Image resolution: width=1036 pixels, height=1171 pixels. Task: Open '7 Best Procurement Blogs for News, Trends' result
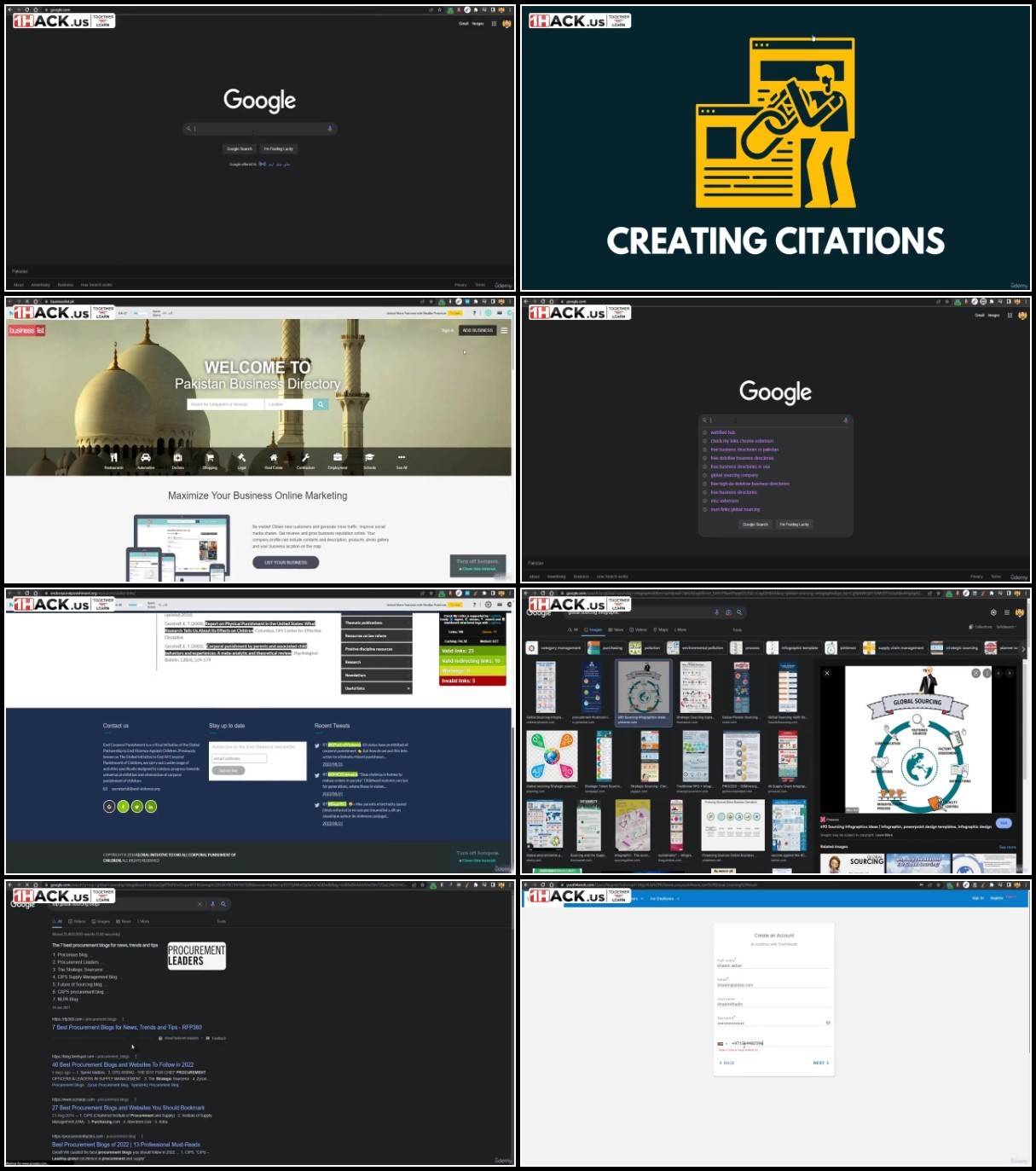coord(127,1027)
